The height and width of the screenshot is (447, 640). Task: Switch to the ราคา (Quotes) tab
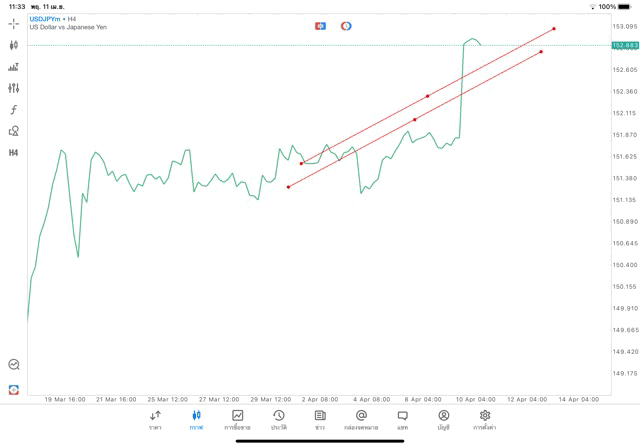tap(155, 420)
